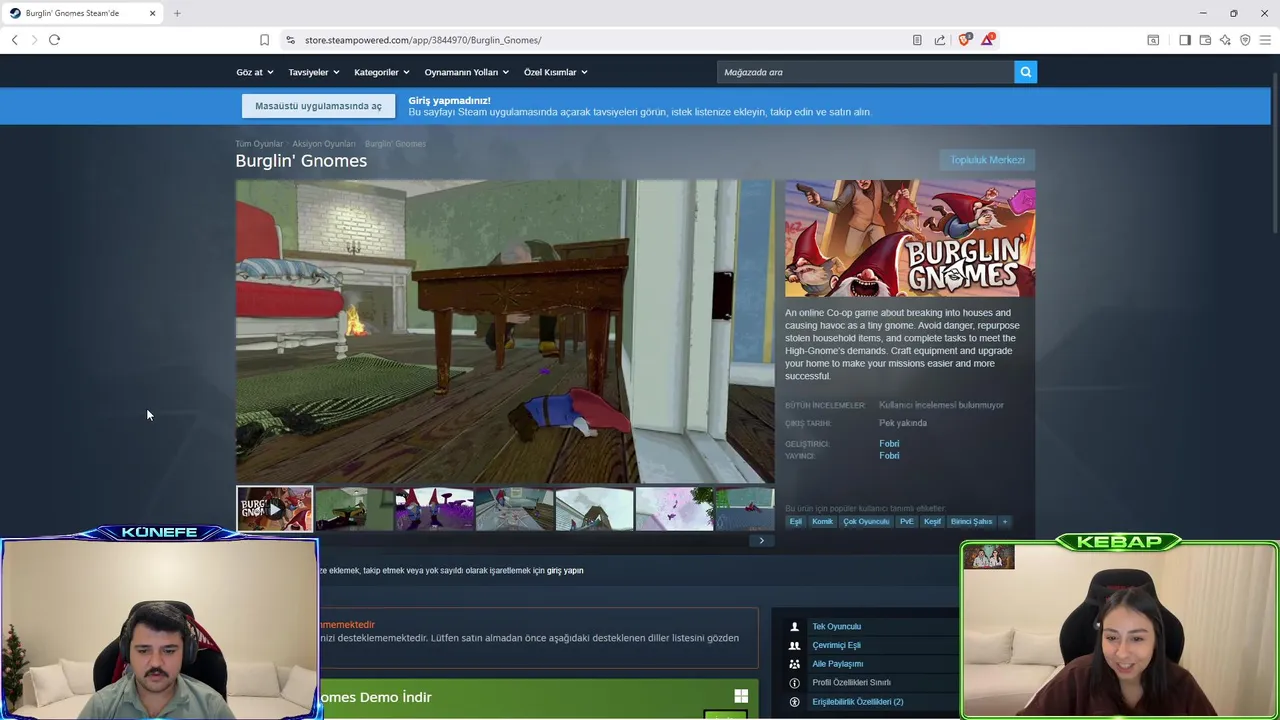Screen dimensions: 1280x720
Task: Close the Burglin' Gnomes browser tab
Action: tap(152, 13)
